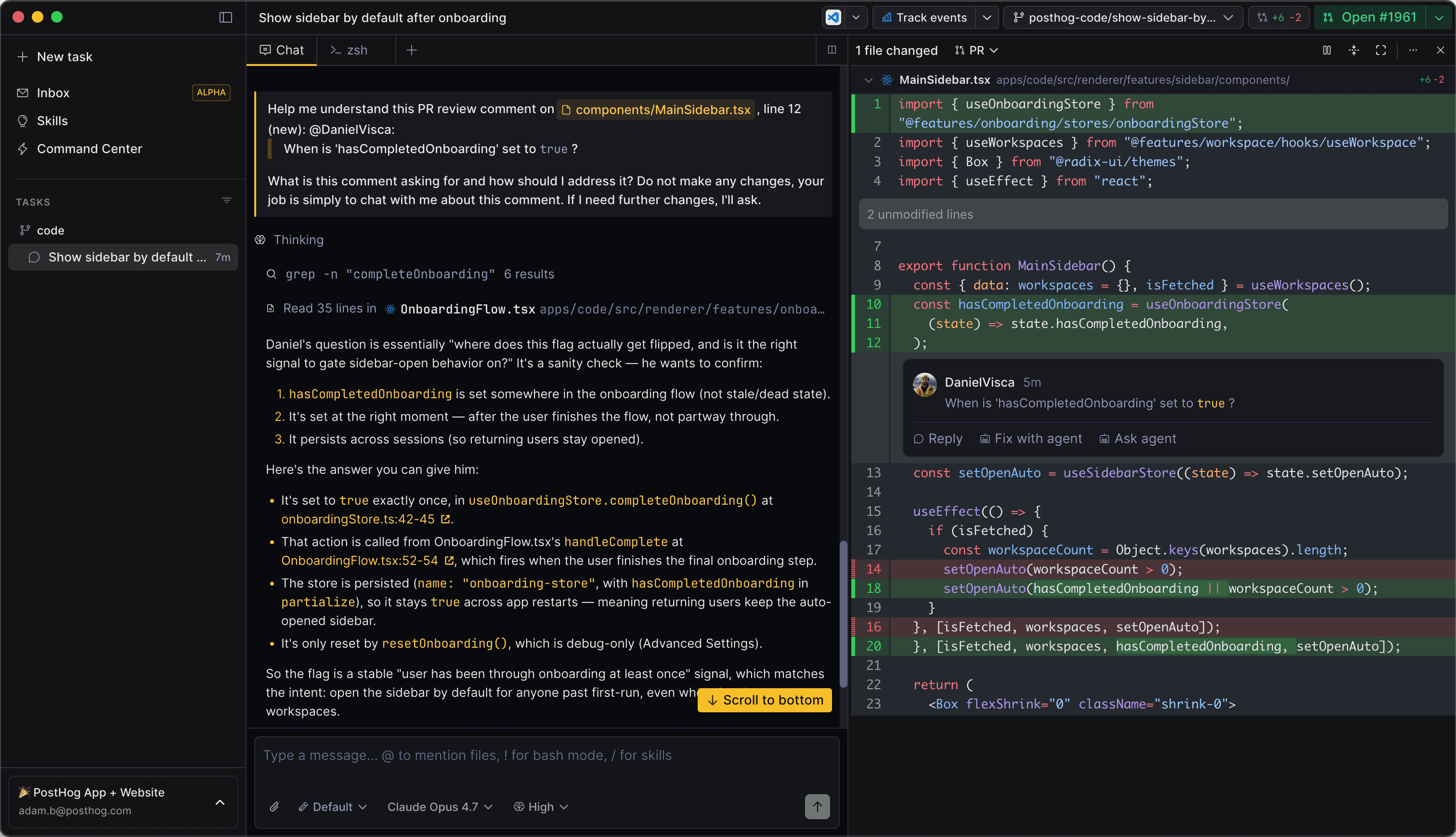The image size is (1456, 837).
Task: Click DanielVisca's avatar
Action: pyautogui.click(x=925, y=385)
